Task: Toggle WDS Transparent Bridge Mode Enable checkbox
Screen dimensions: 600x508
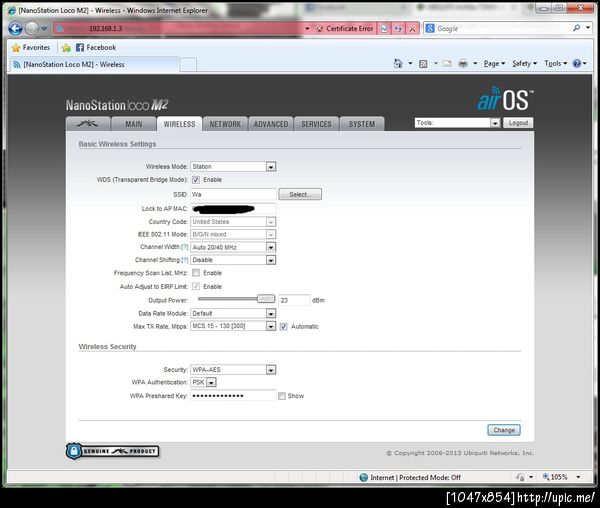Action: pyautogui.click(x=196, y=180)
